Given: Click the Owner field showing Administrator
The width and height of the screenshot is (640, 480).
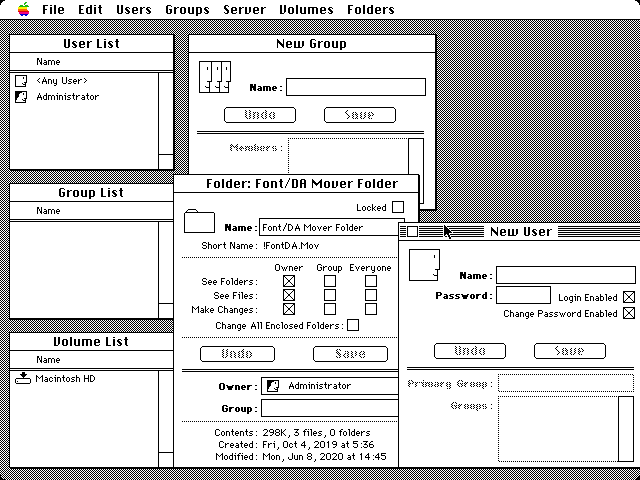Looking at the screenshot, I should click(330, 386).
